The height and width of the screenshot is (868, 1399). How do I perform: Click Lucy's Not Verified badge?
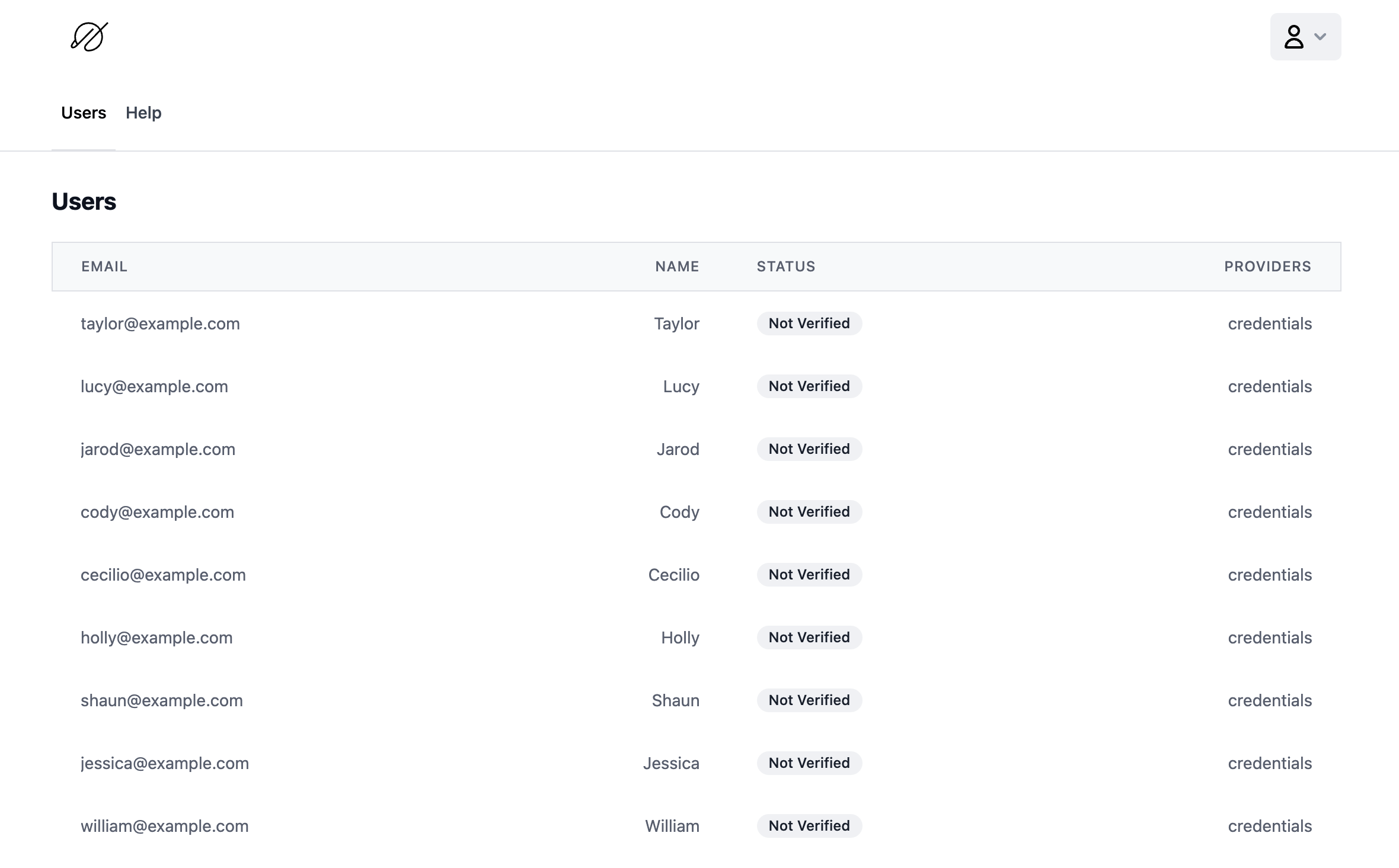[x=809, y=386]
